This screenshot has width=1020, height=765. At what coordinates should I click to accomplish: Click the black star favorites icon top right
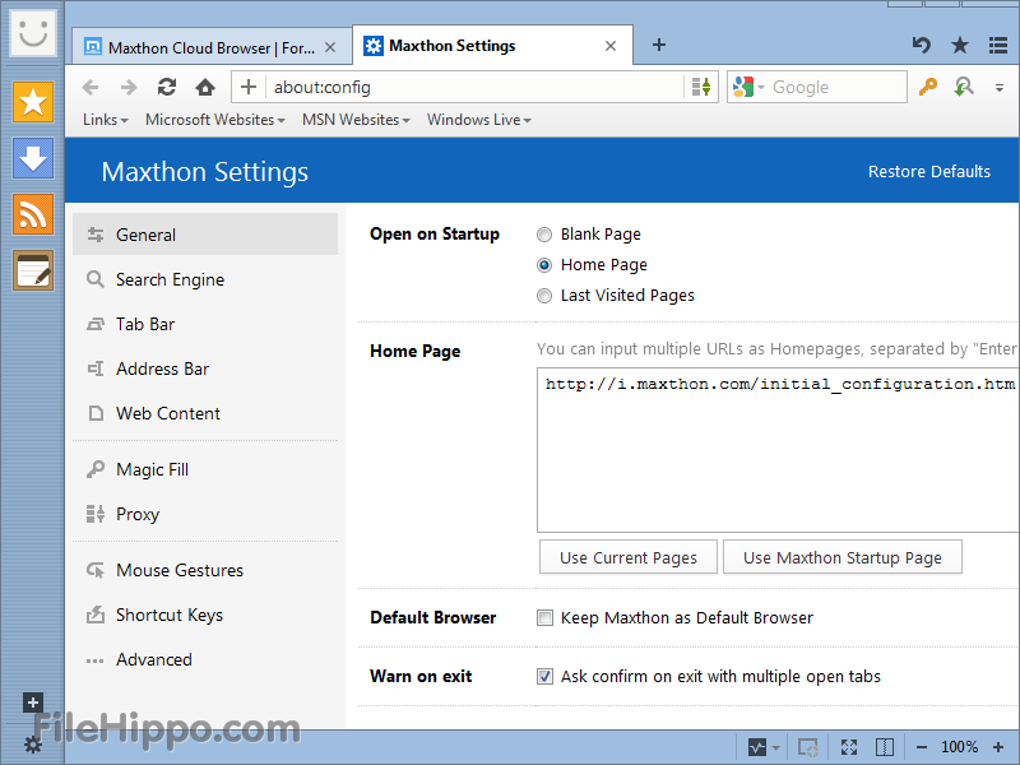coord(960,45)
